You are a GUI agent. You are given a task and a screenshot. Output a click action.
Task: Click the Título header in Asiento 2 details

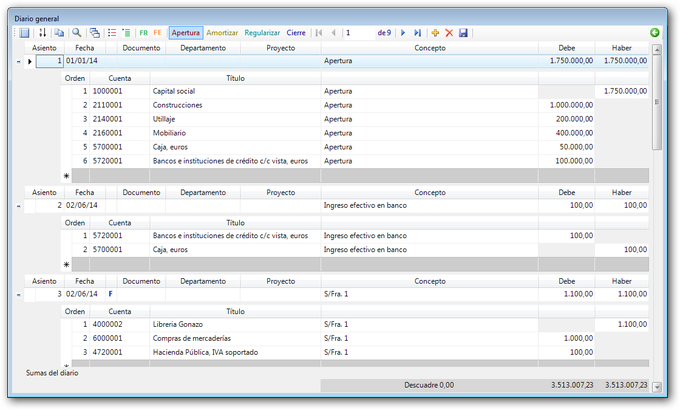coord(235,223)
